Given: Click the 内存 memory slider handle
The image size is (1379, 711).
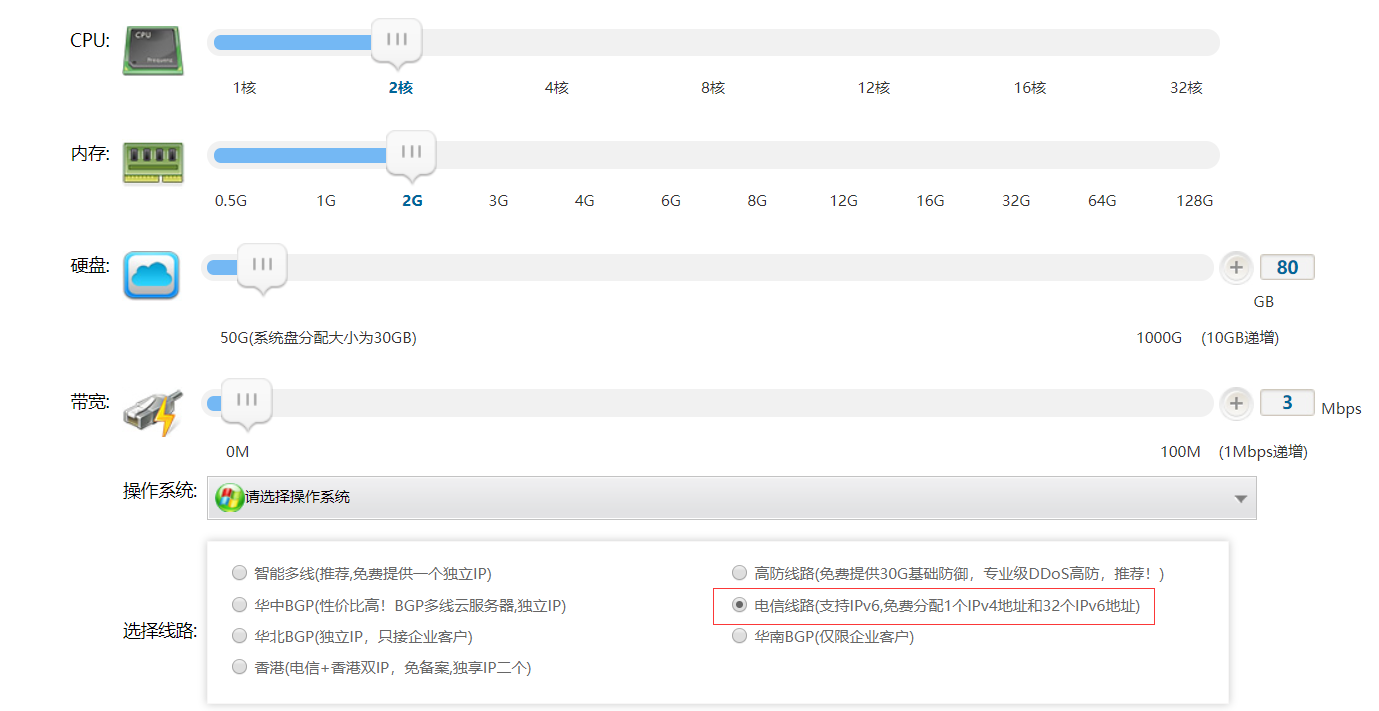Looking at the screenshot, I should click(x=410, y=153).
